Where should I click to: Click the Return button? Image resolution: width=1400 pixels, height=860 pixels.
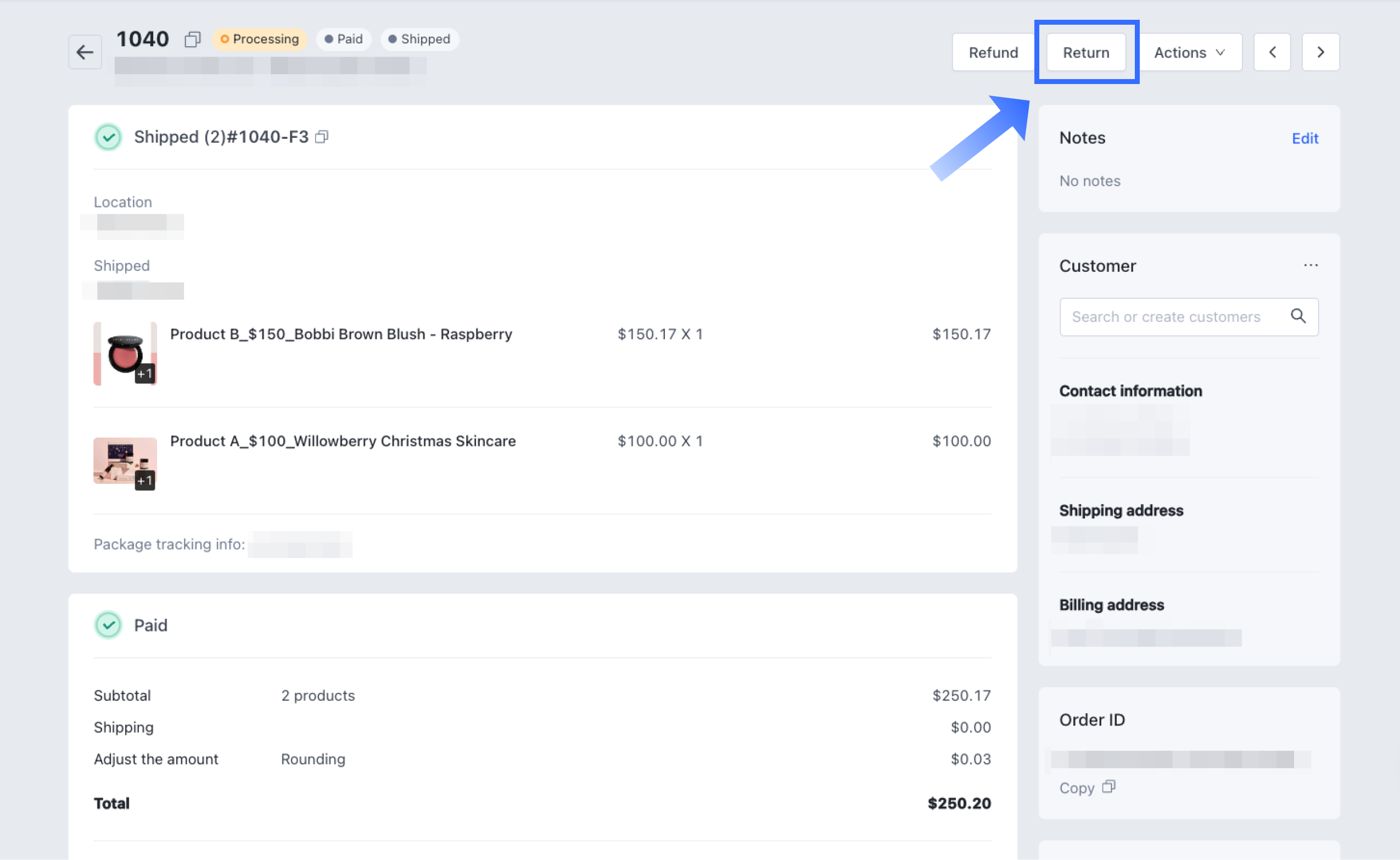tap(1085, 52)
